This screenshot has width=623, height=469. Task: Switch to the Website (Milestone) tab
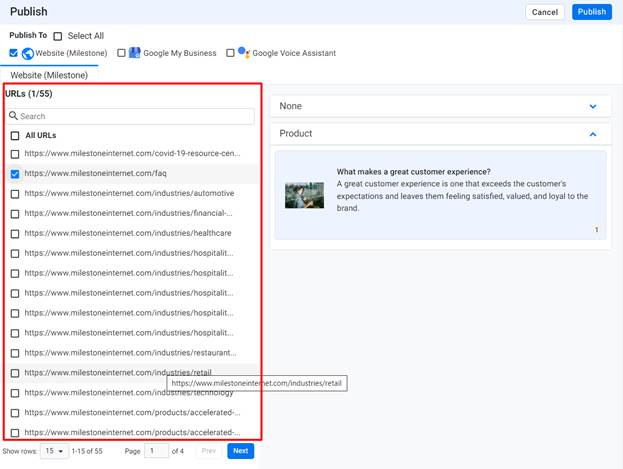[49, 75]
